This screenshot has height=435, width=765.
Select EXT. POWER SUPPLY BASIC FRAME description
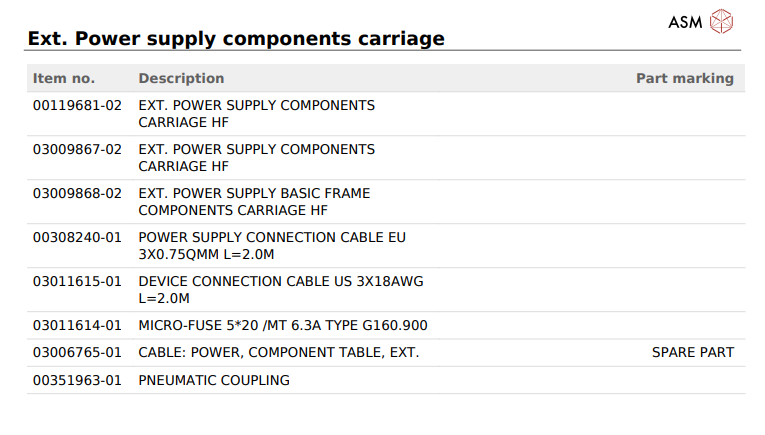[x=254, y=202]
